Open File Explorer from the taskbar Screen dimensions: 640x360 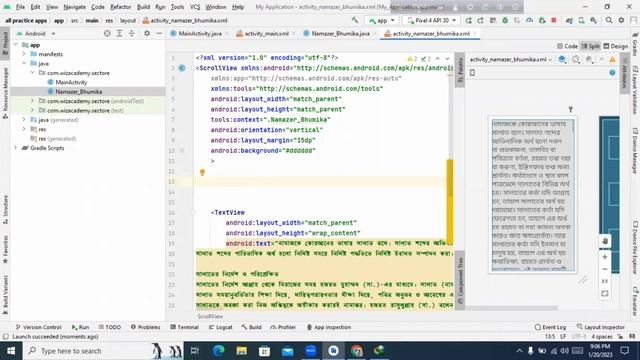(241, 351)
